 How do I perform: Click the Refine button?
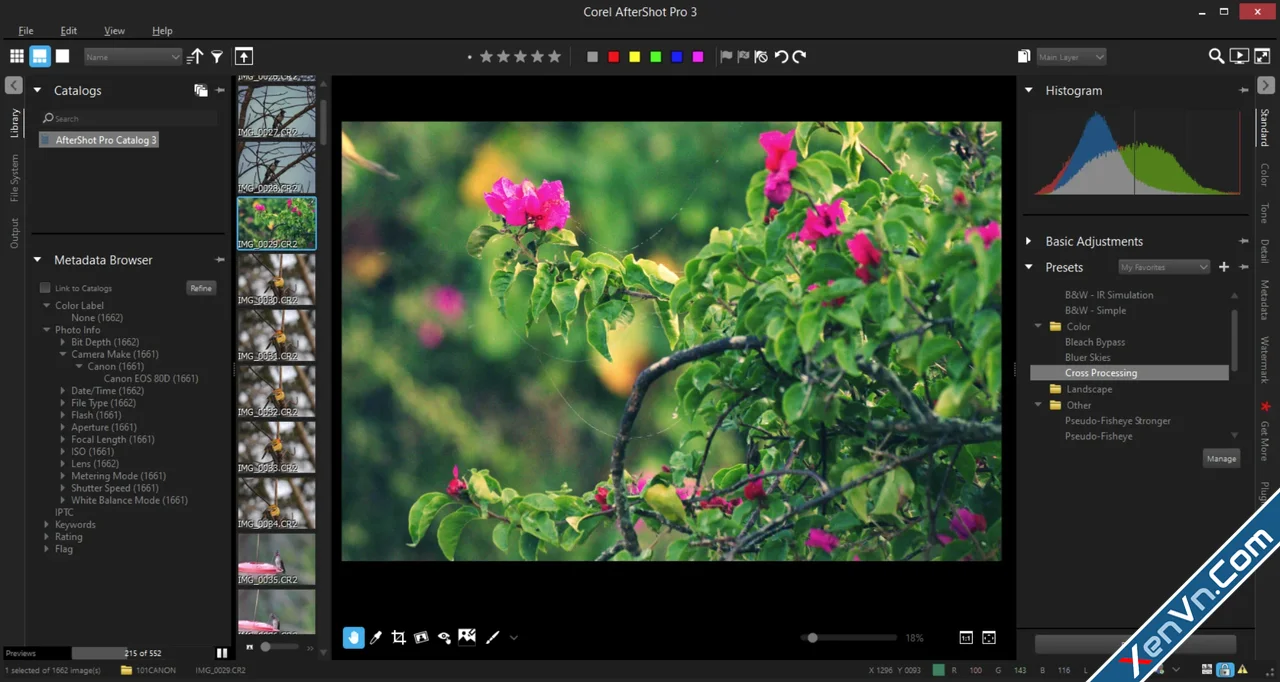coord(201,288)
